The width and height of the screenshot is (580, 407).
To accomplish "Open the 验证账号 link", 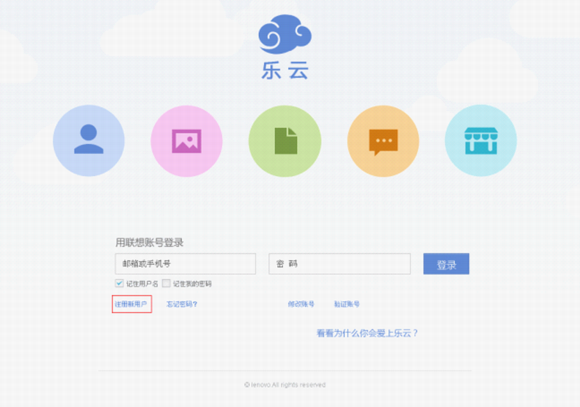I will [x=347, y=304].
